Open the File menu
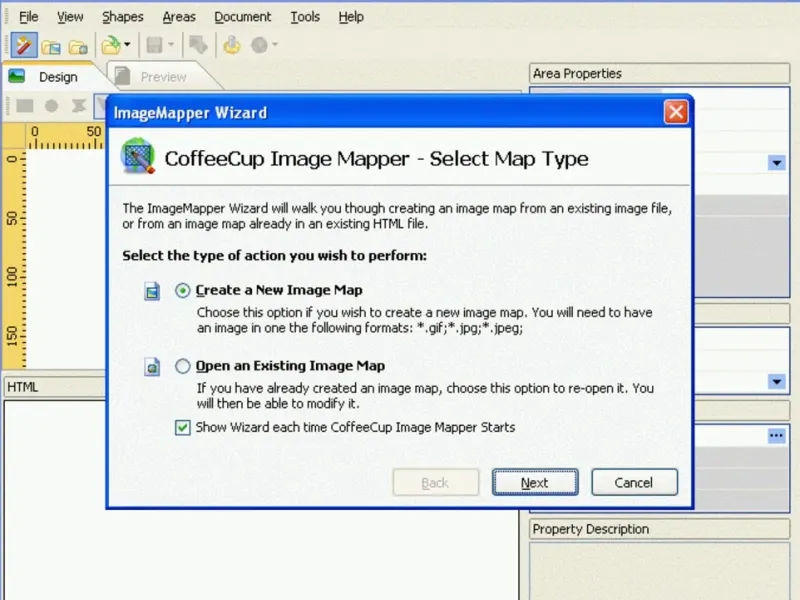This screenshot has width=800, height=600. [x=29, y=17]
